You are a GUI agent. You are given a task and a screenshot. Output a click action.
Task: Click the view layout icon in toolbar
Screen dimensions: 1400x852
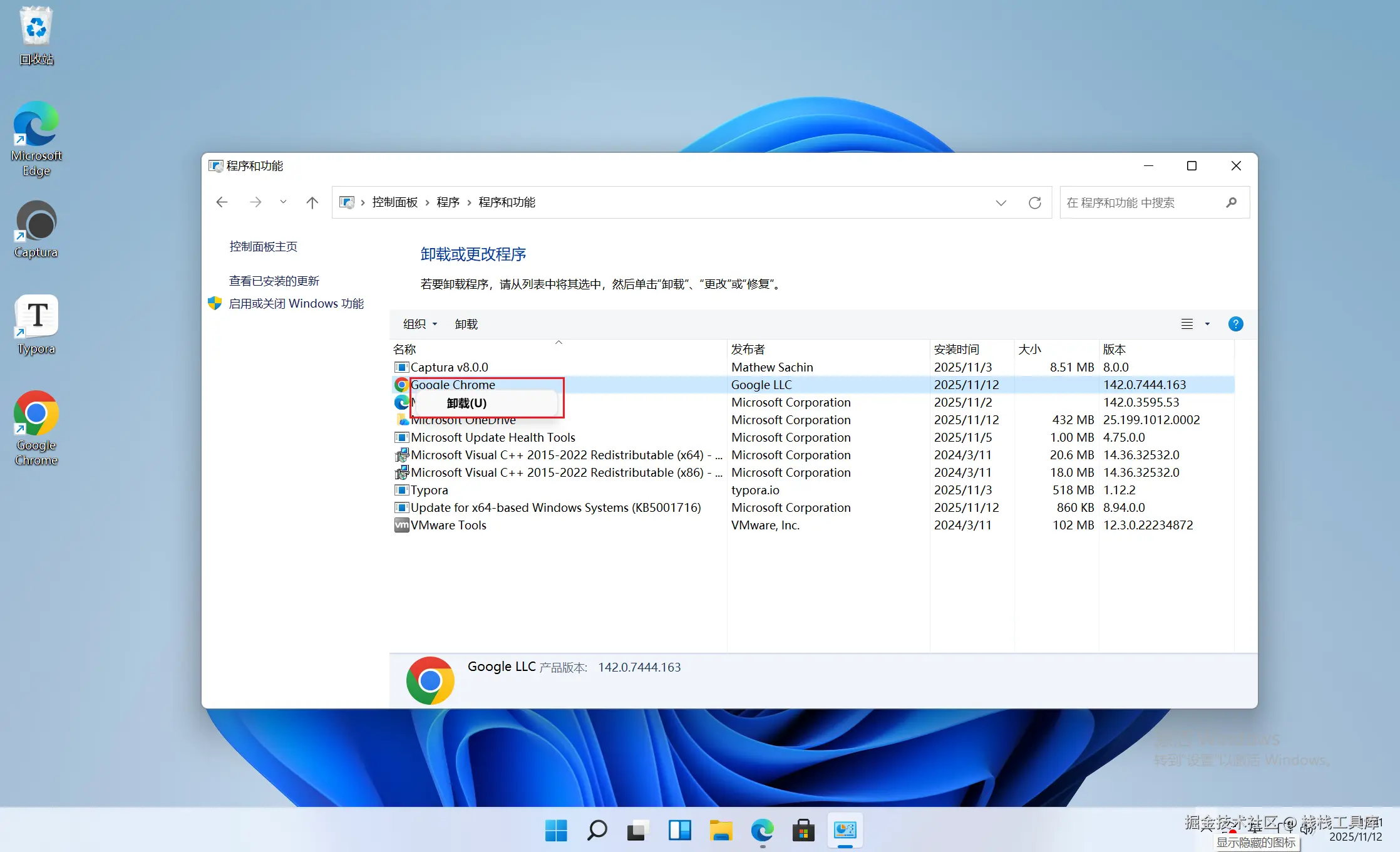[1186, 324]
